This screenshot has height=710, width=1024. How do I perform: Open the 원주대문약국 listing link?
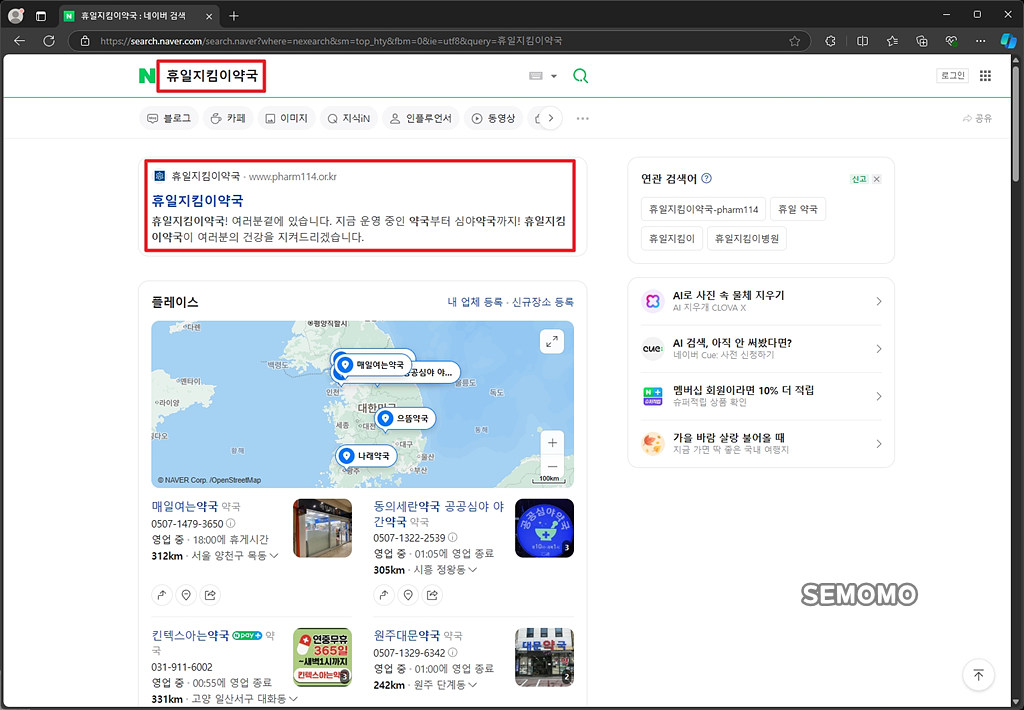click(x=407, y=636)
